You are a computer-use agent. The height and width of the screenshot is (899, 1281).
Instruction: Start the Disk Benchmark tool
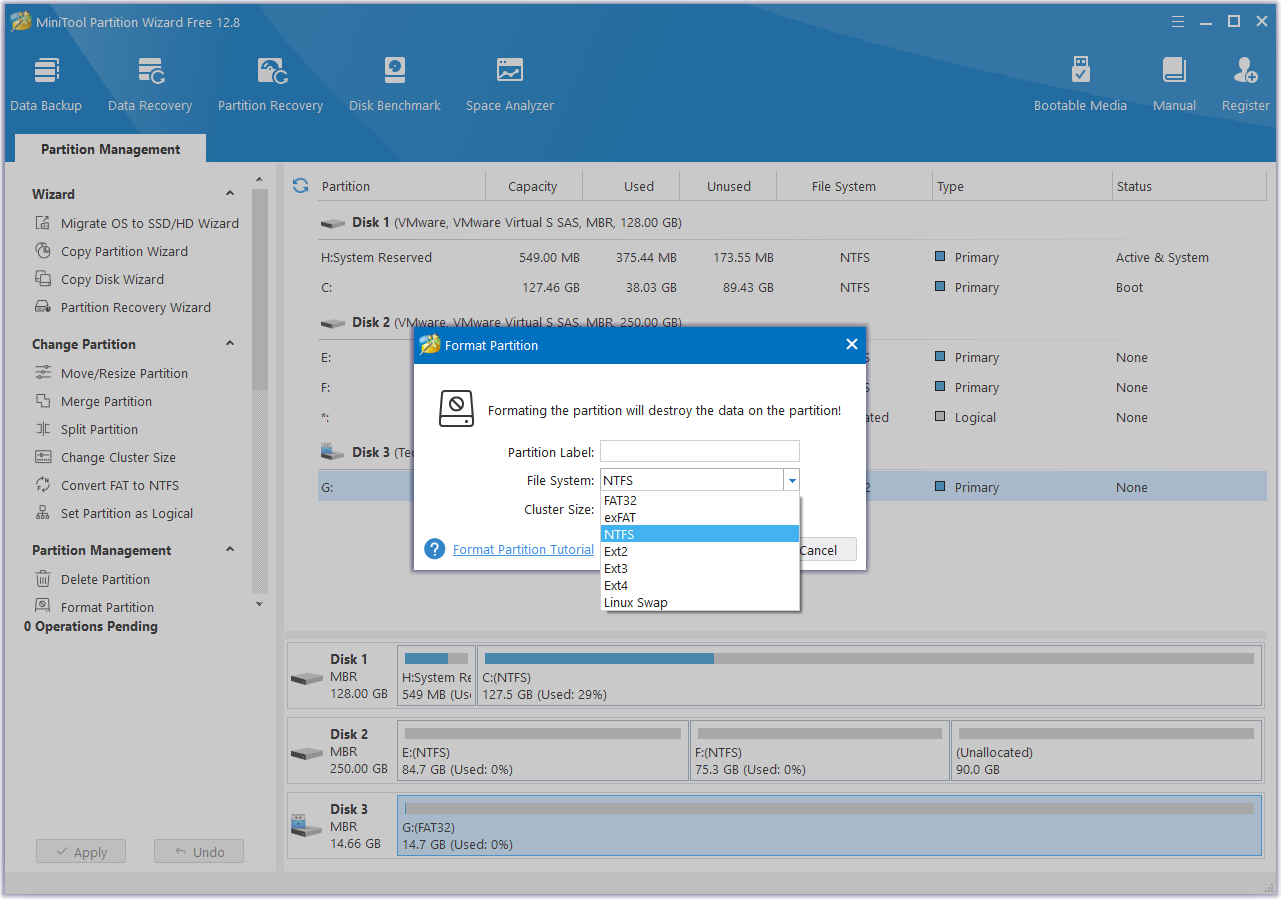click(394, 84)
